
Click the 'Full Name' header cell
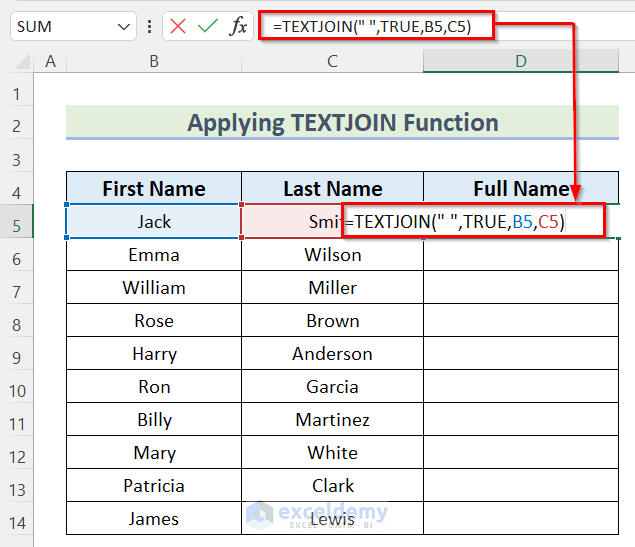(521, 189)
